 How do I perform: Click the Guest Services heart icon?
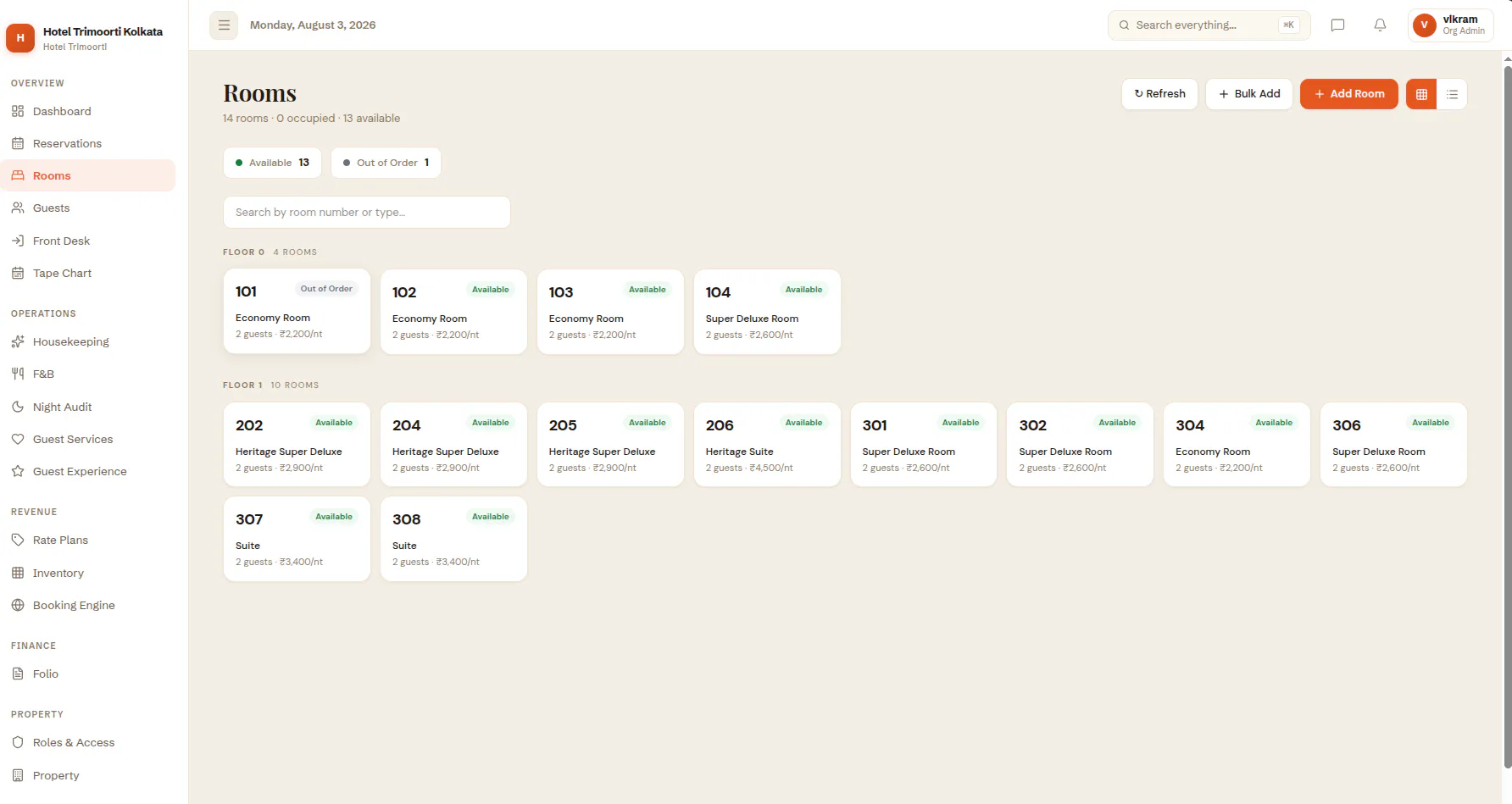[18, 439]
